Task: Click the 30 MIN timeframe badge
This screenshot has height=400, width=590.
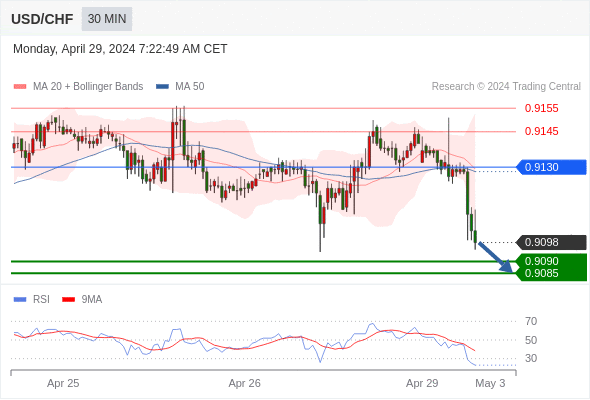Action: point(107,19)
